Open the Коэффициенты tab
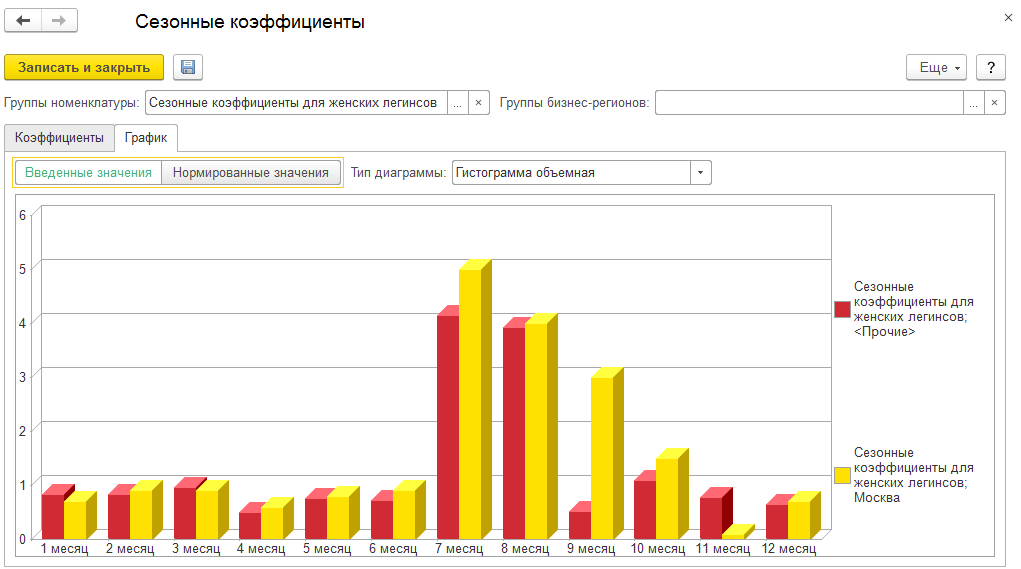Screen dimensions: 1021x569 (x=59, y=138)
